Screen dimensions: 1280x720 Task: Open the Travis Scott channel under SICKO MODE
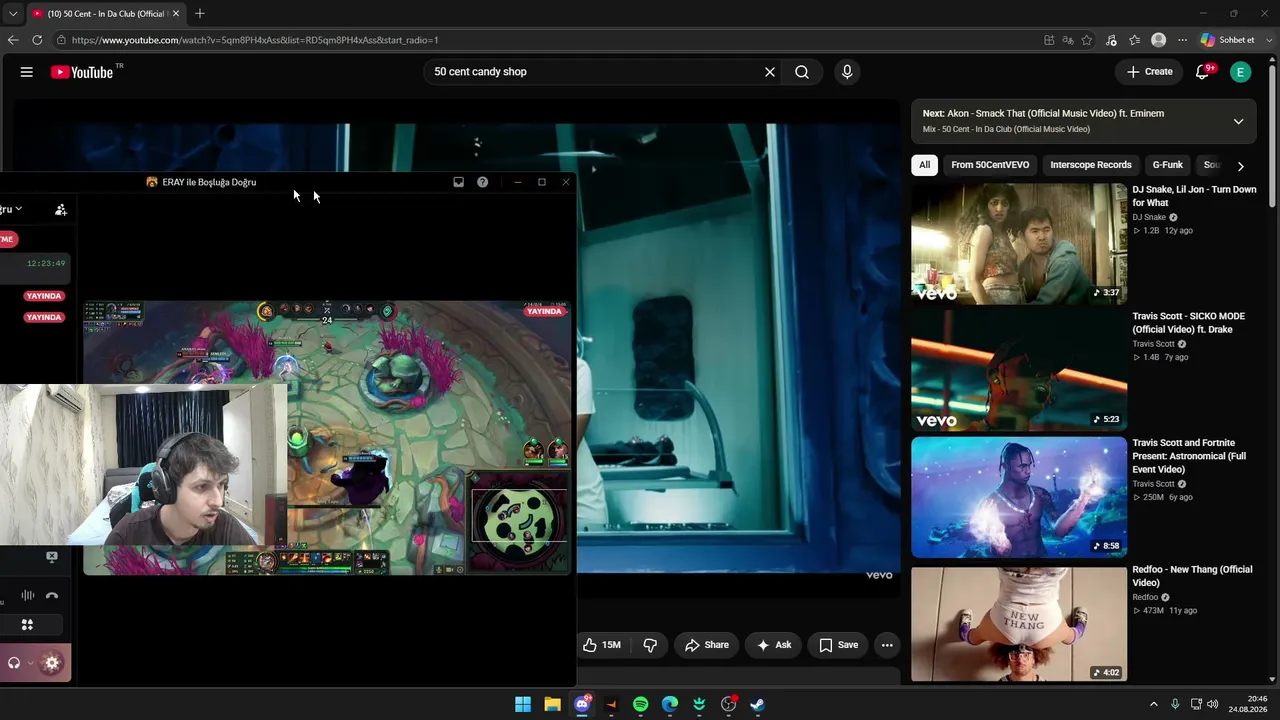tap(1153, 344)
